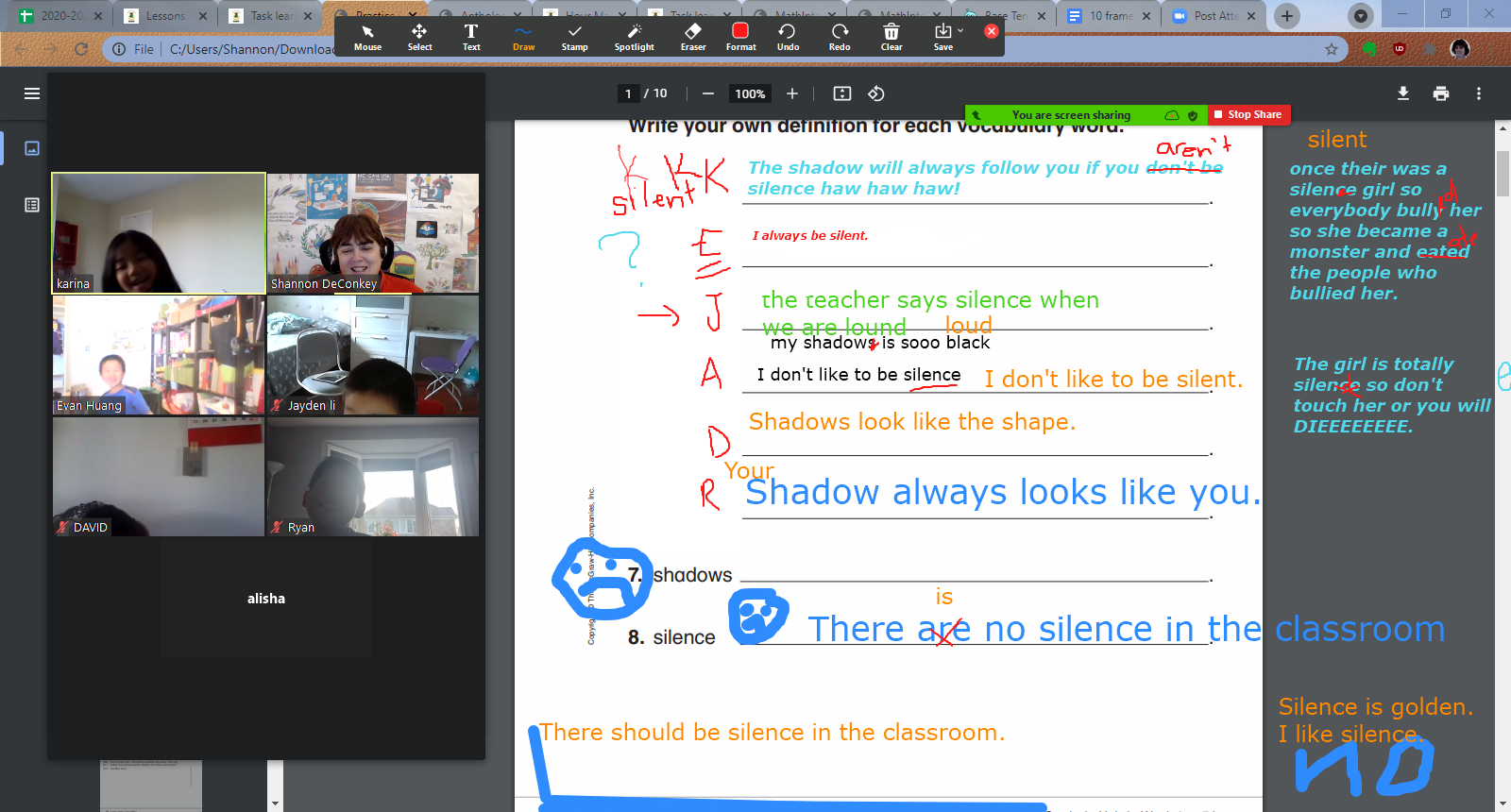Choose the Select annotation tool
Image resolution: width=1511 pixels, height=812 pixels.
[419, 38]
